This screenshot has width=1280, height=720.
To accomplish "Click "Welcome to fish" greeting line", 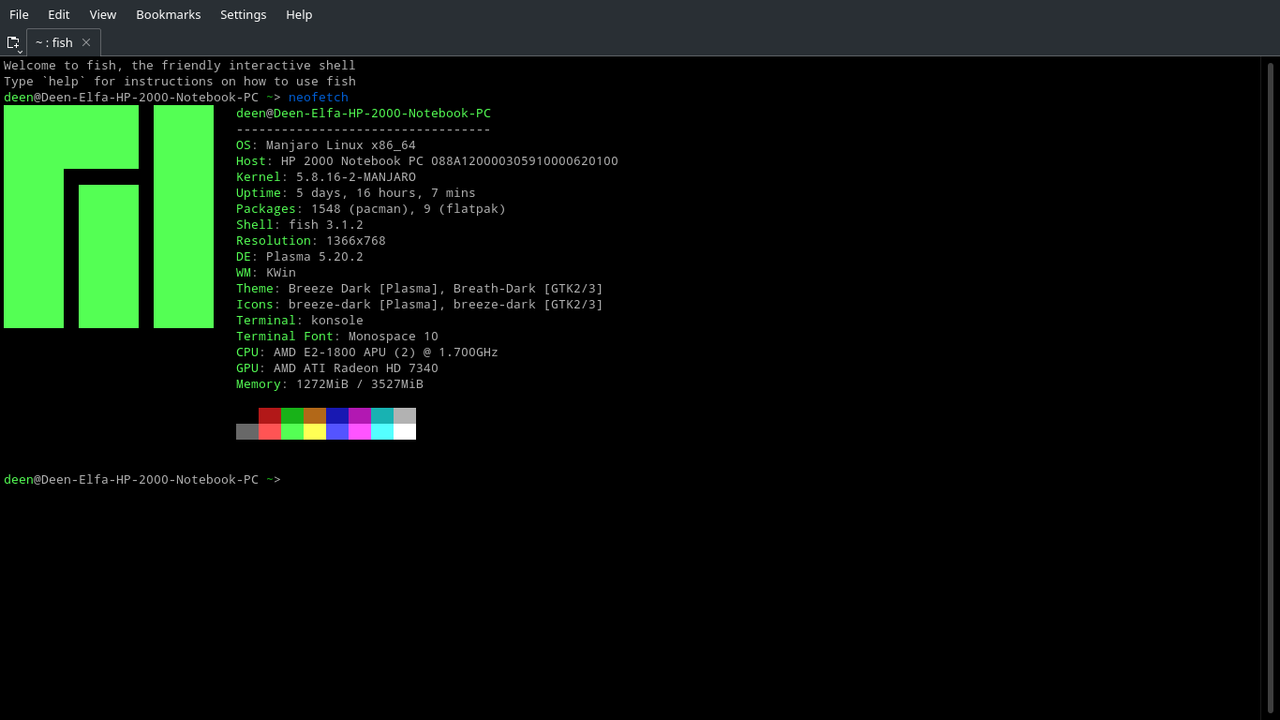I will [180, 65].
